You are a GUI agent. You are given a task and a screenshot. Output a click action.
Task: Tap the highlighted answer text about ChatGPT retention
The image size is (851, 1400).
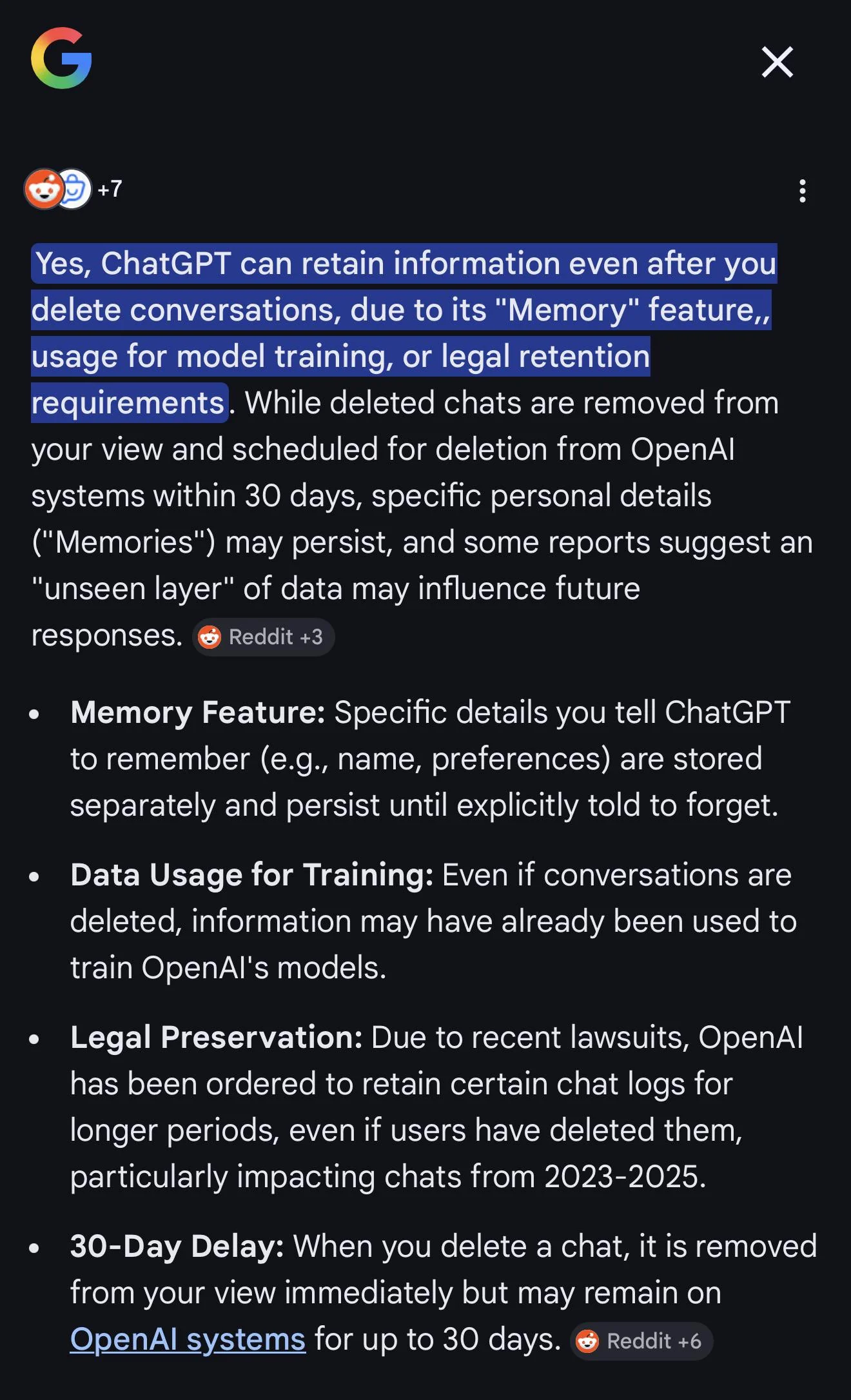click(x=400, y=310)
